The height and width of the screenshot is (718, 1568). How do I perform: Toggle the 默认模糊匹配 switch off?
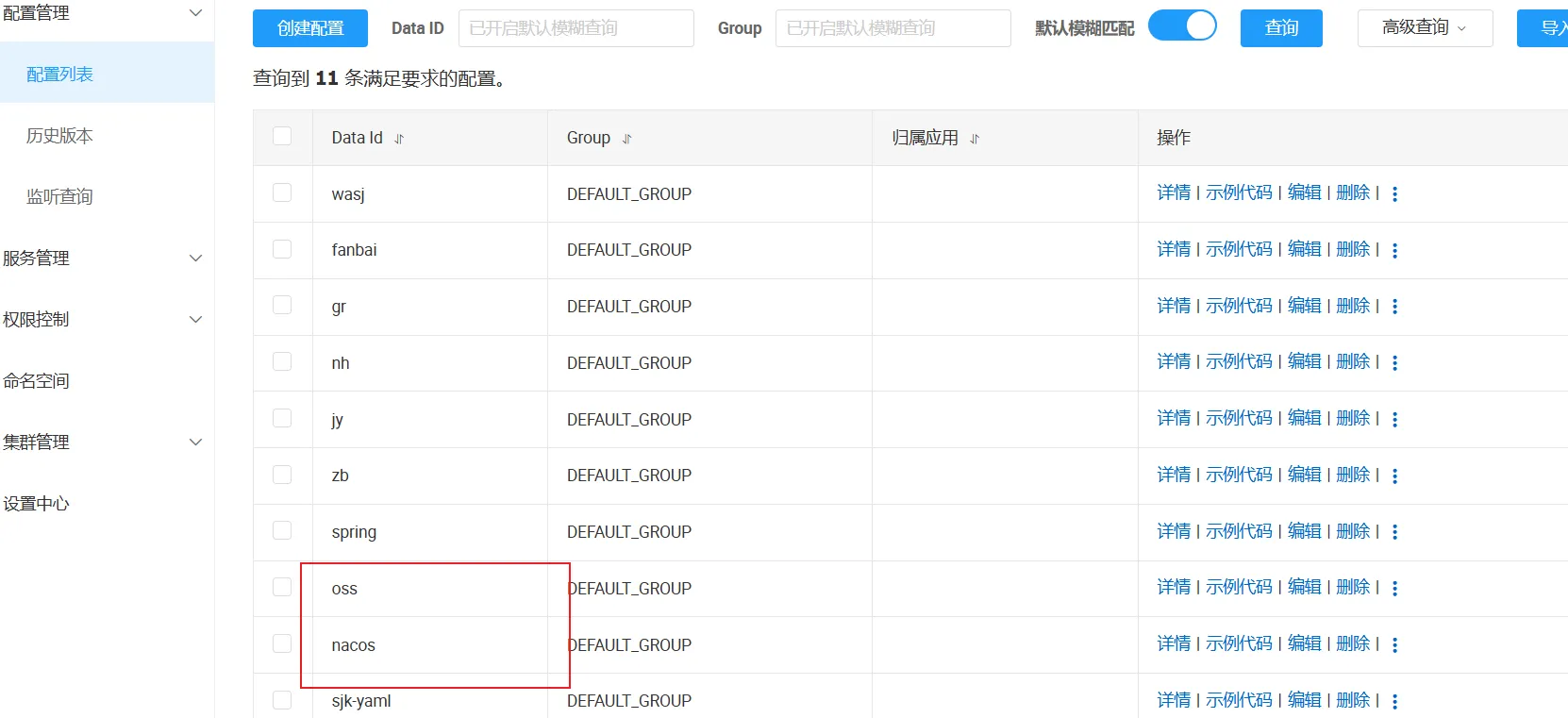[1182, 26]
